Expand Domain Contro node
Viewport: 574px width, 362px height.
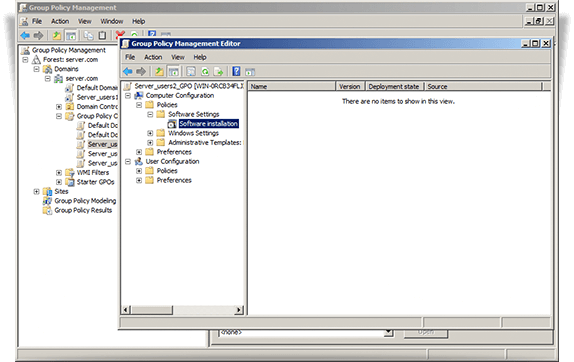tap(59, 107)
